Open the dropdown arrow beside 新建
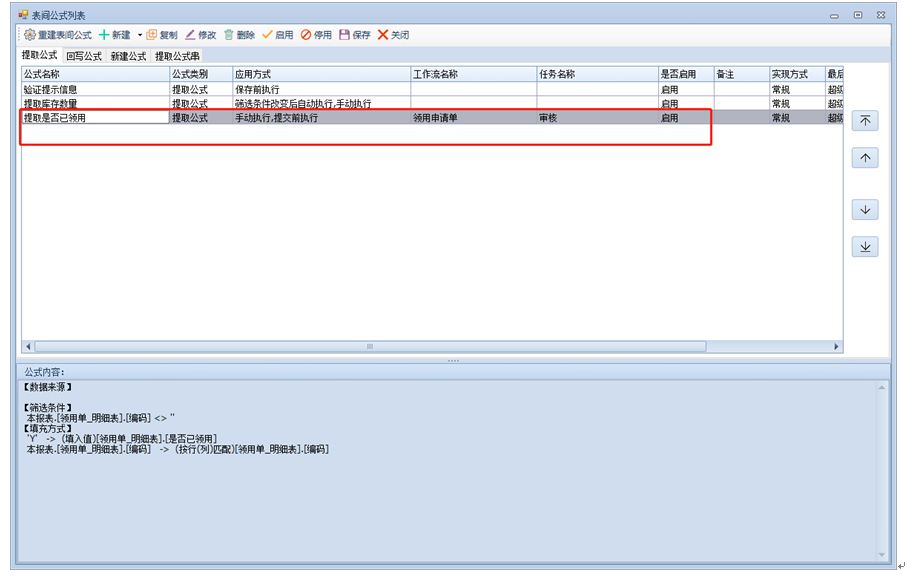 (139, 35)
